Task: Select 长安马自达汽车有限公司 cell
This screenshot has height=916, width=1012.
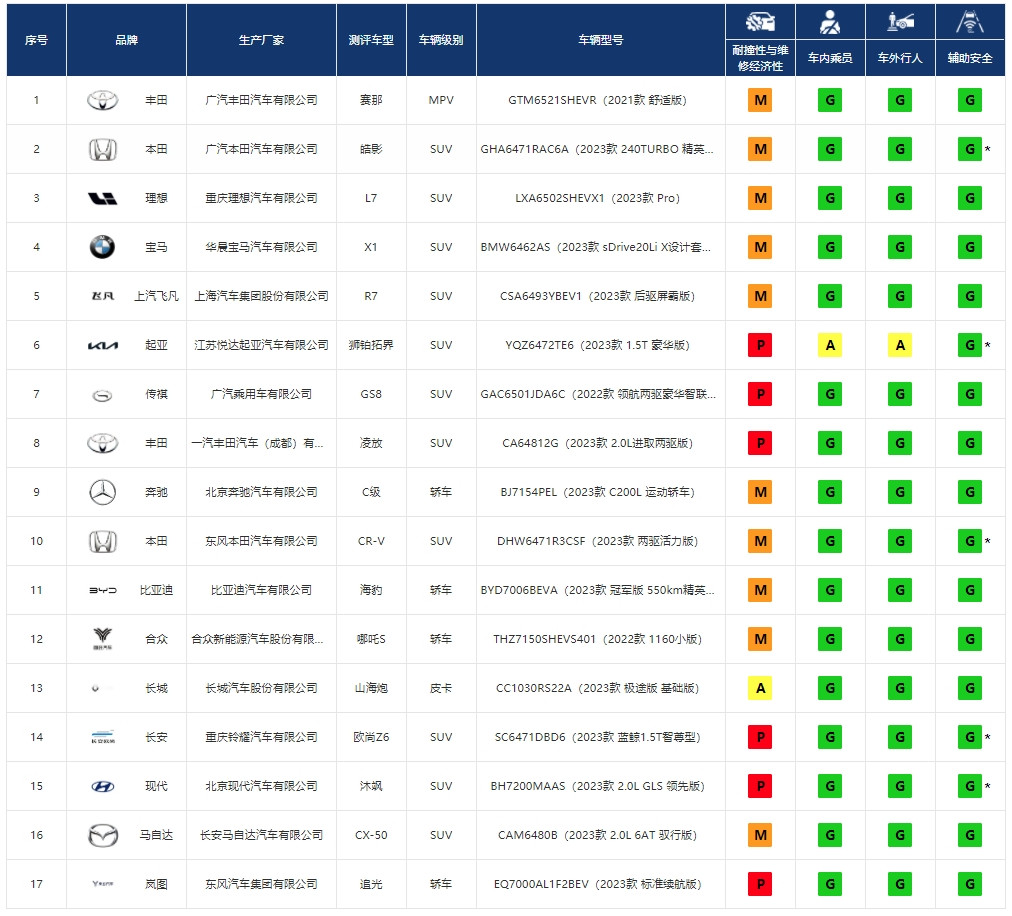Action: click(261, 835)
